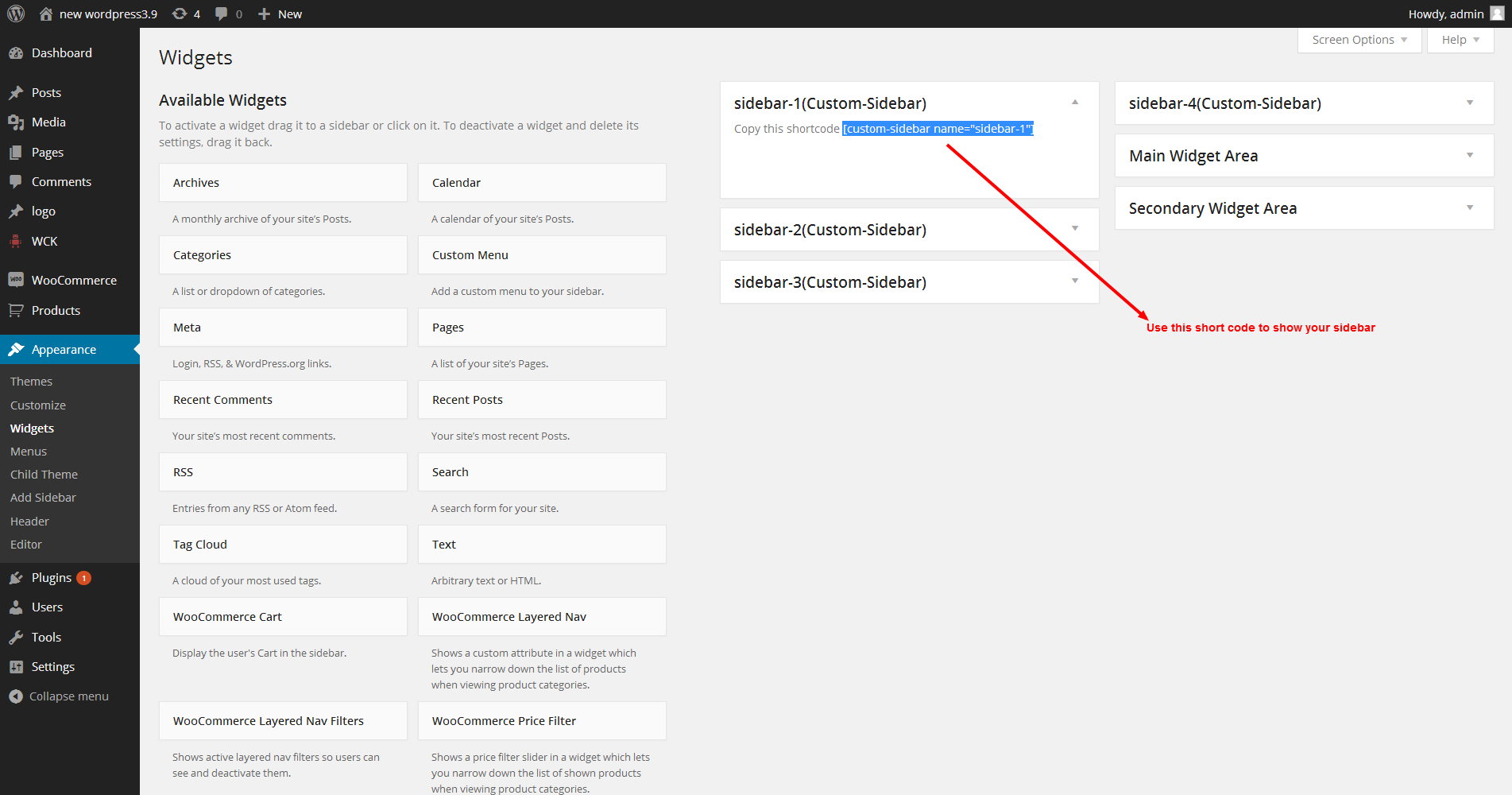Screen dimensions: 1512x795
Task: Expand the sidebar-2(Custom-Sidebar) panel arrow
Action: 1075,229
